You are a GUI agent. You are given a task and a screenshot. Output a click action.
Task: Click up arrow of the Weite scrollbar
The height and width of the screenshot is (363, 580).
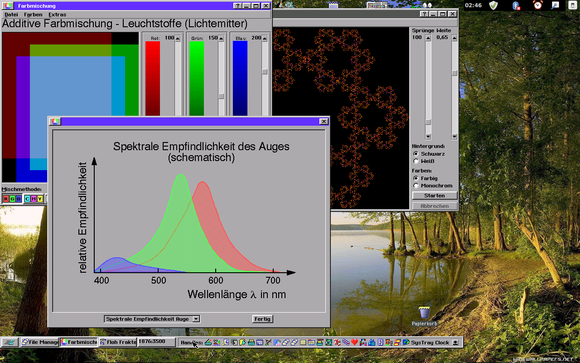point(454,38)
